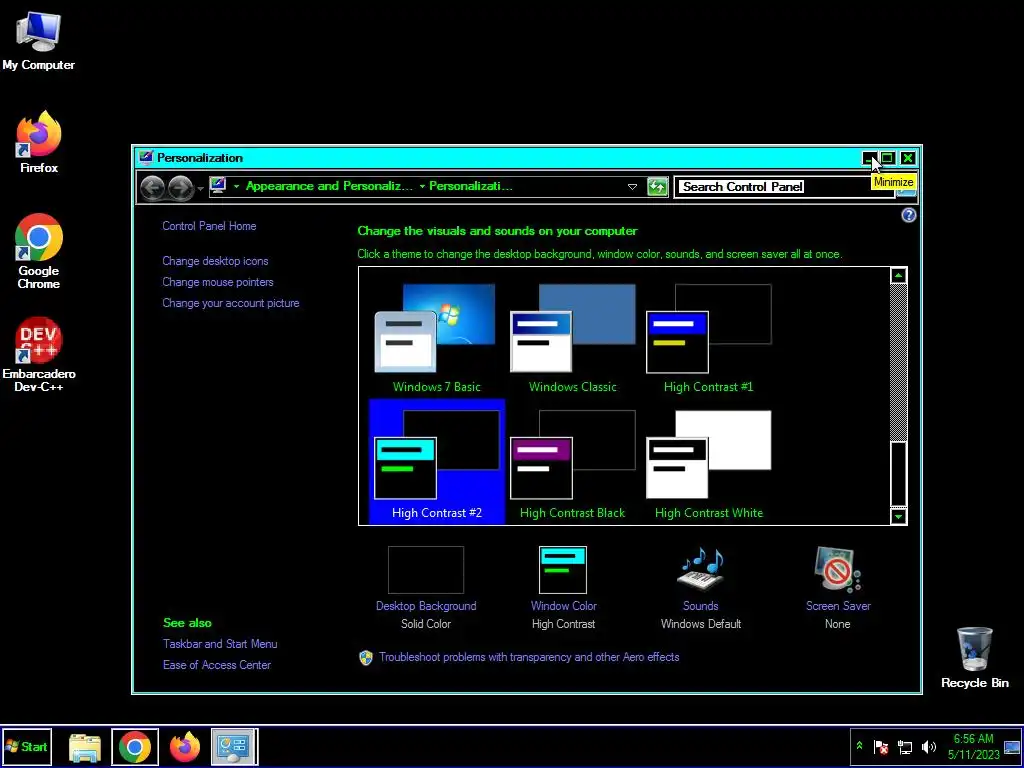Open Sounds settings
The width and height of the screenshot is (1024, 768).
pos(701,588)
